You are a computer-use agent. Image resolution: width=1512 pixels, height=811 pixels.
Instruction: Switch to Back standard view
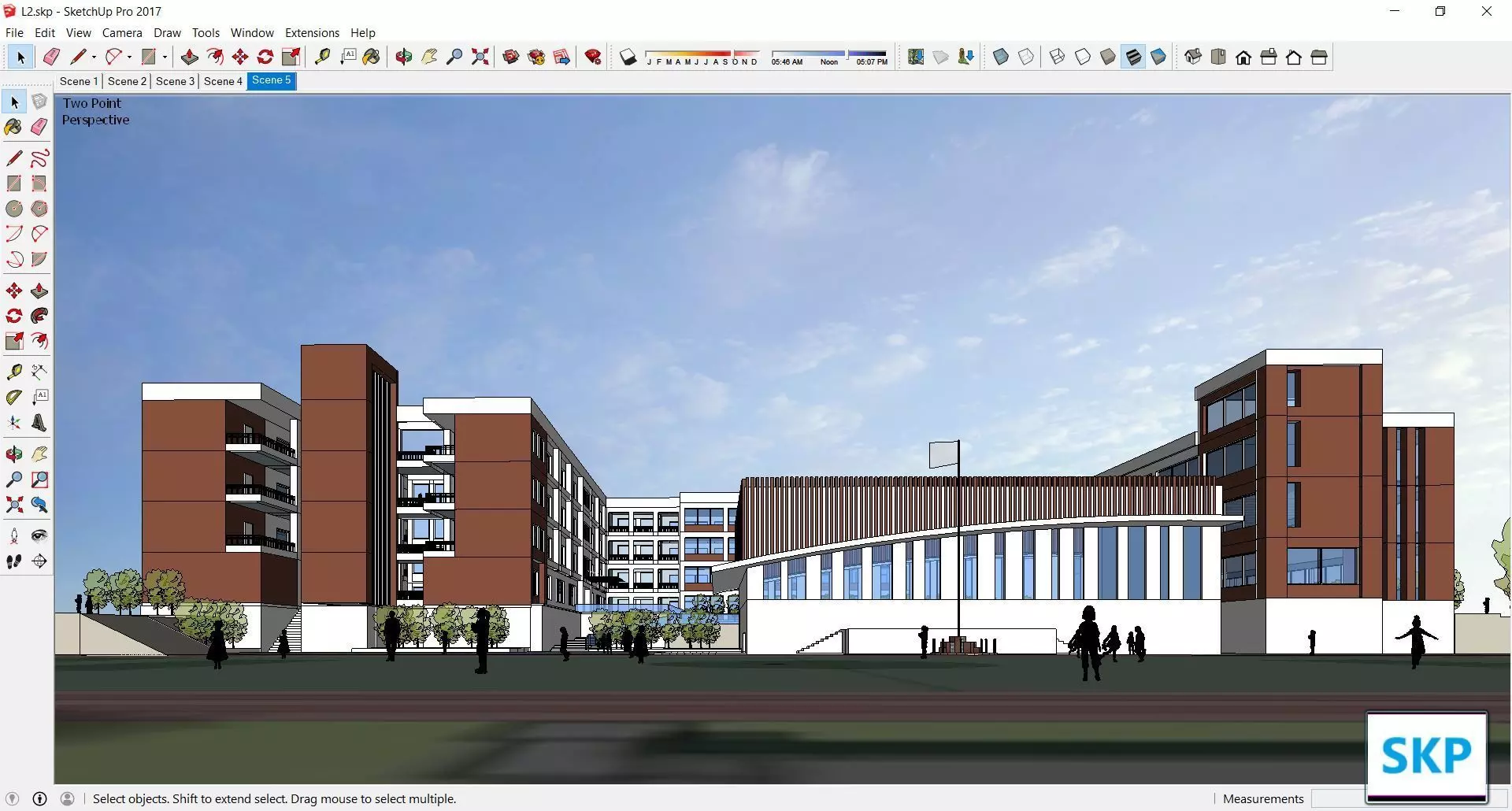1294,57
